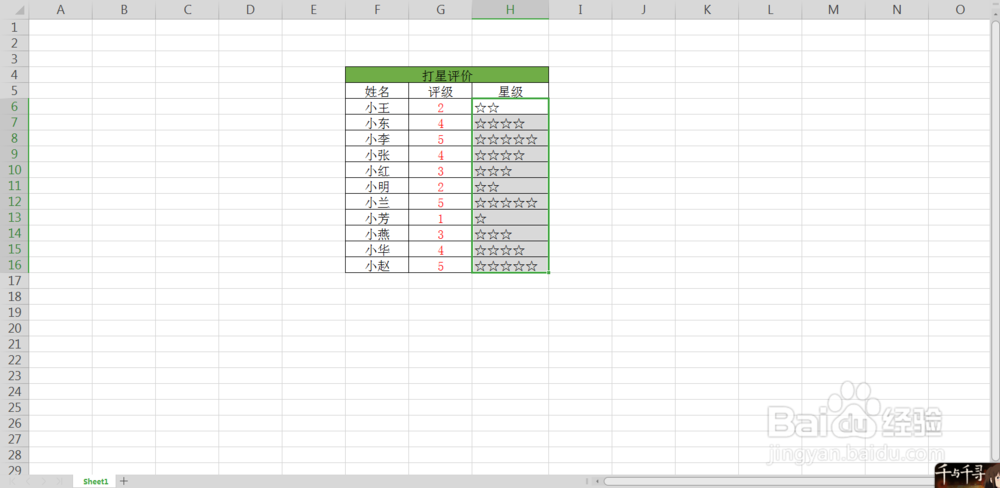
Task: Click the name cell 小赵
Action: pos(377,265)
